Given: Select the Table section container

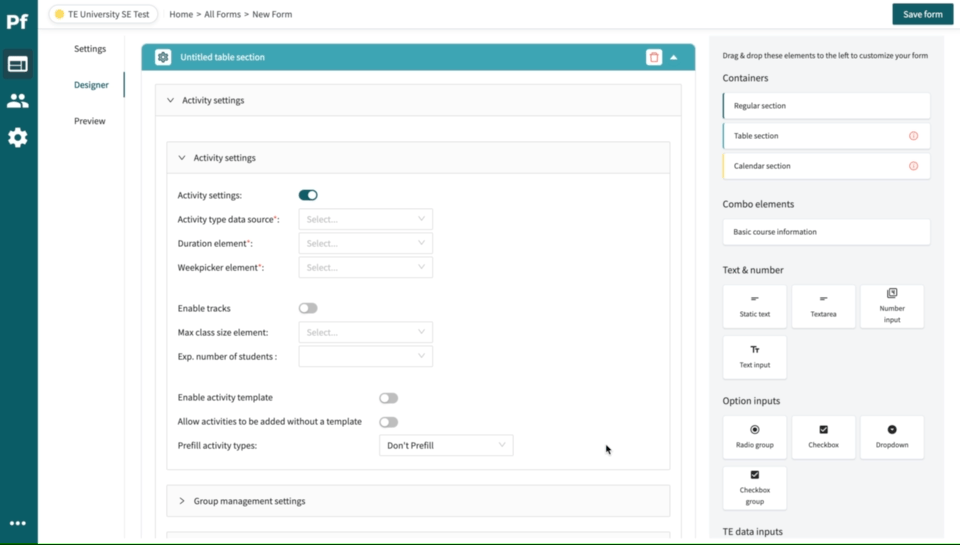Looking at the screenshot, I should (x=827, y=136).
